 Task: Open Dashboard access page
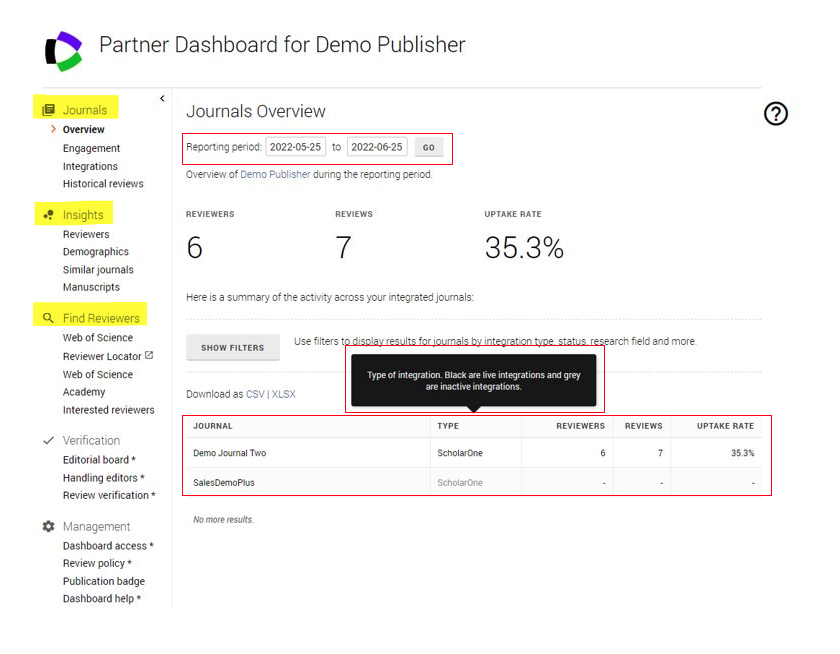[x=108, y=546]
